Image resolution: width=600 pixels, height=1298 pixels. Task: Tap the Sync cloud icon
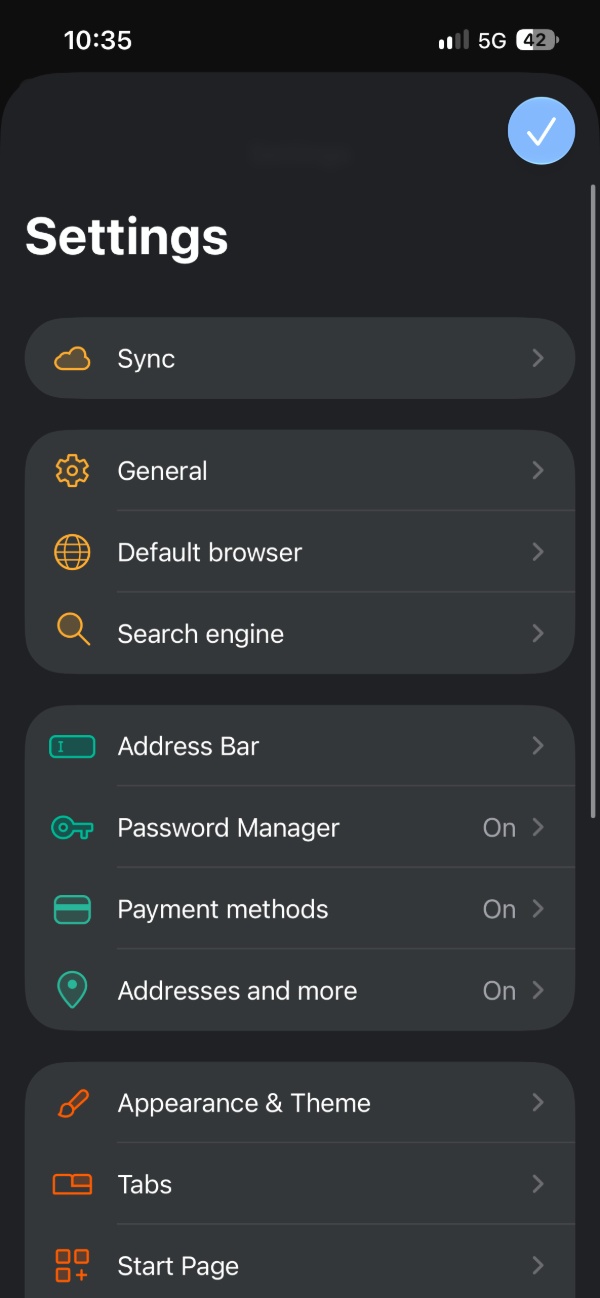click(x=72, y=359)
